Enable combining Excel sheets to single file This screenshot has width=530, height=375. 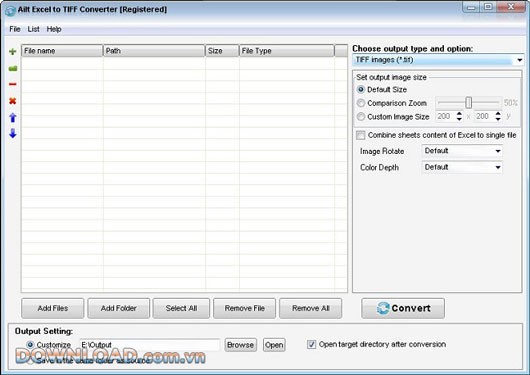tap(361, 135)
